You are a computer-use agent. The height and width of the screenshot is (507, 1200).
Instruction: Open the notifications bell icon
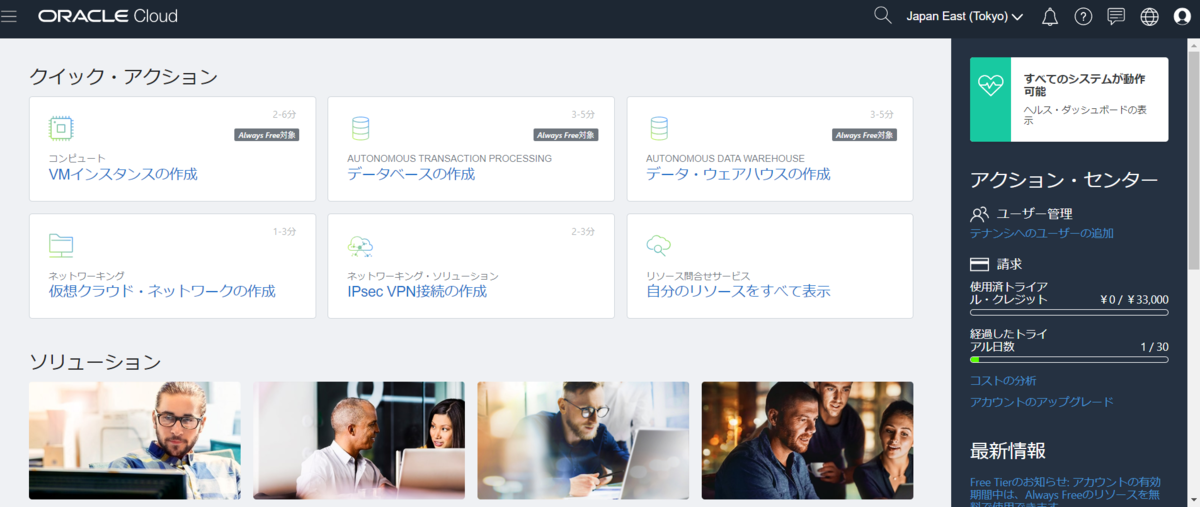1049,16
